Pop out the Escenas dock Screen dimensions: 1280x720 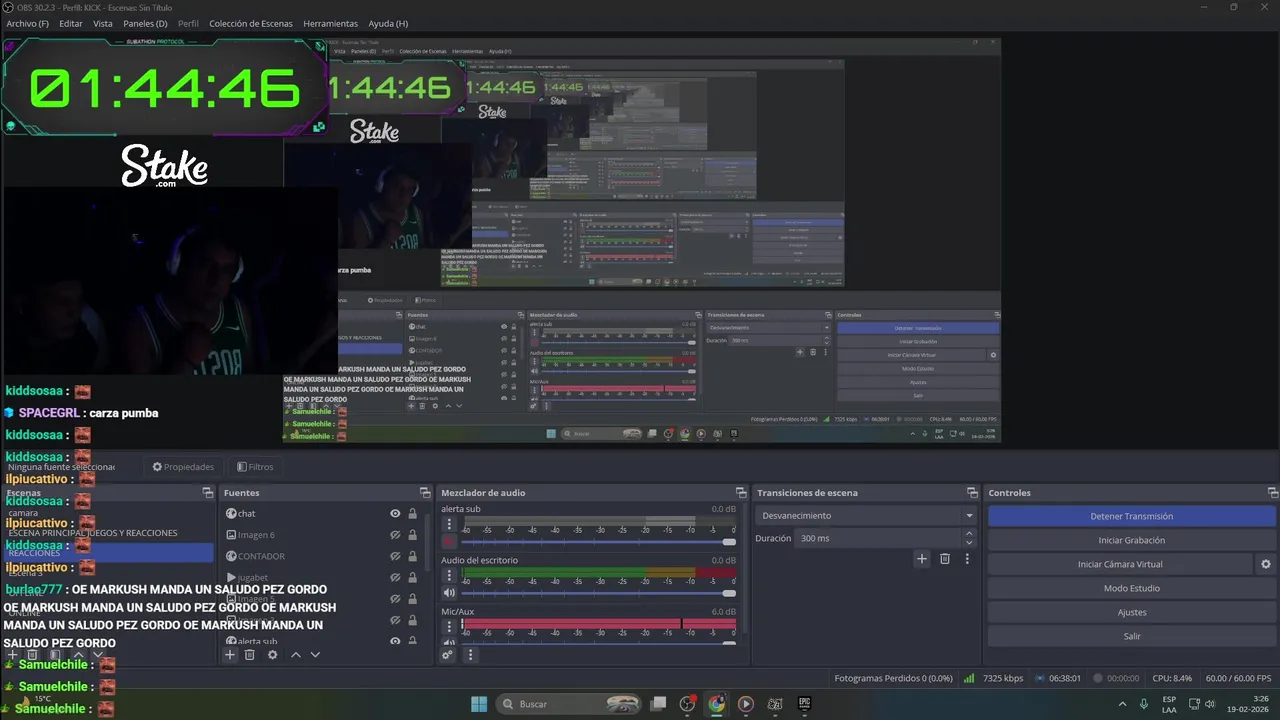(207, 493)
